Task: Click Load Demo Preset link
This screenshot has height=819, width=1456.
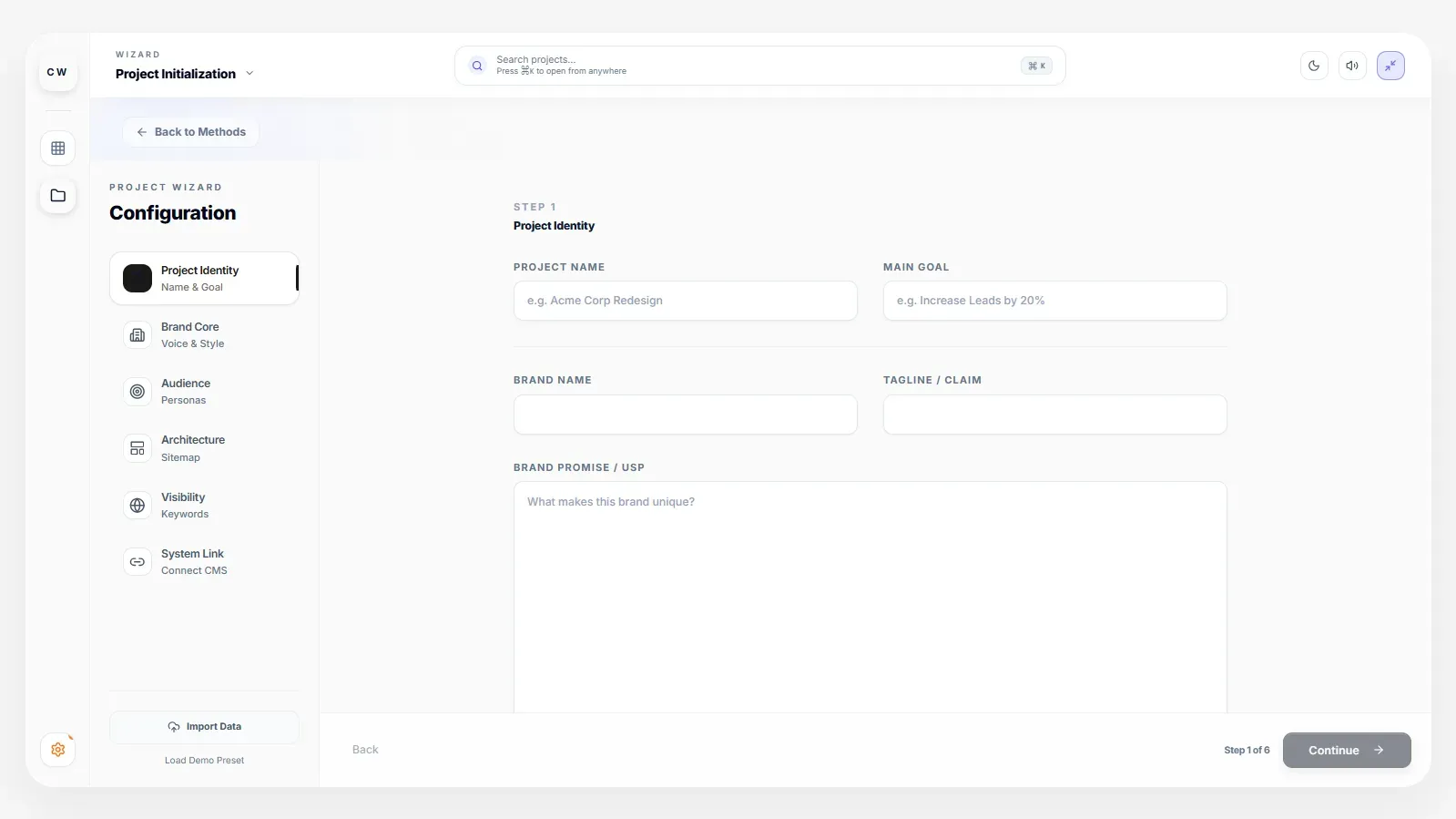Action: tap(204, 761)
